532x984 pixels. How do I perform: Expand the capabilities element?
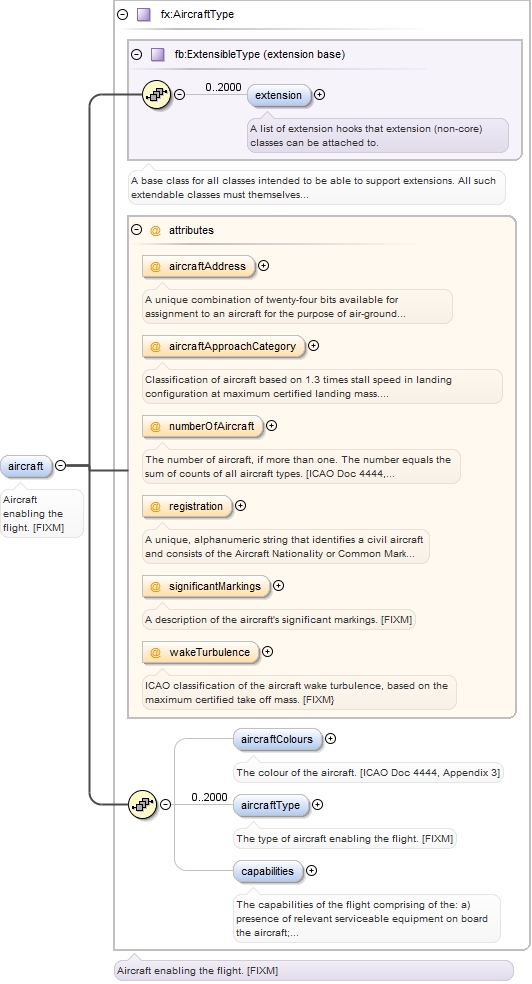coord(311,871)
